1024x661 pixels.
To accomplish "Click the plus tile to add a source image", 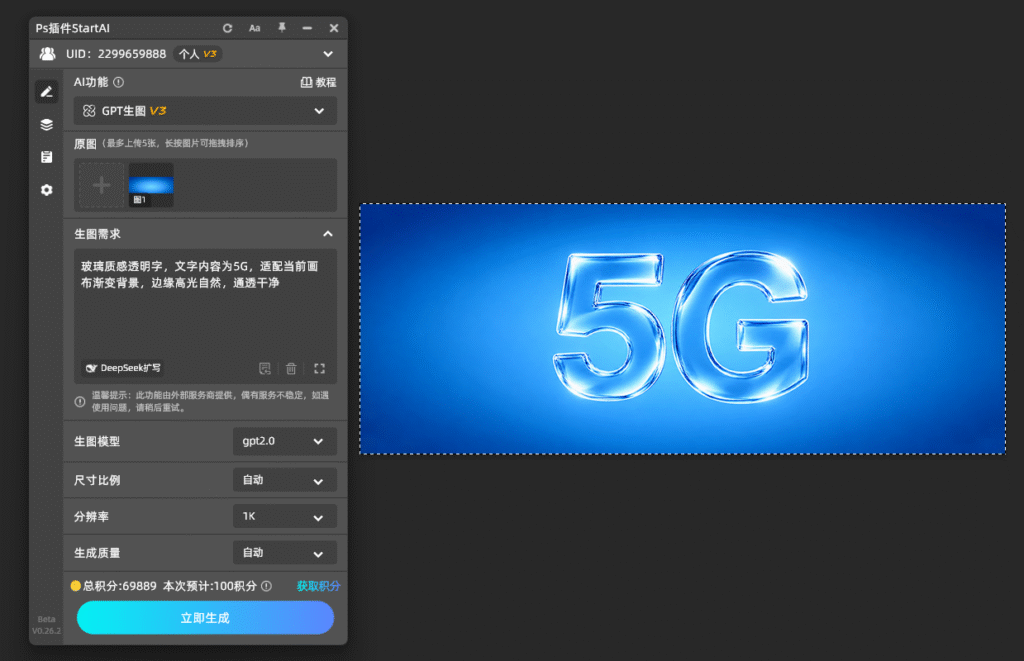I will 101,185.
